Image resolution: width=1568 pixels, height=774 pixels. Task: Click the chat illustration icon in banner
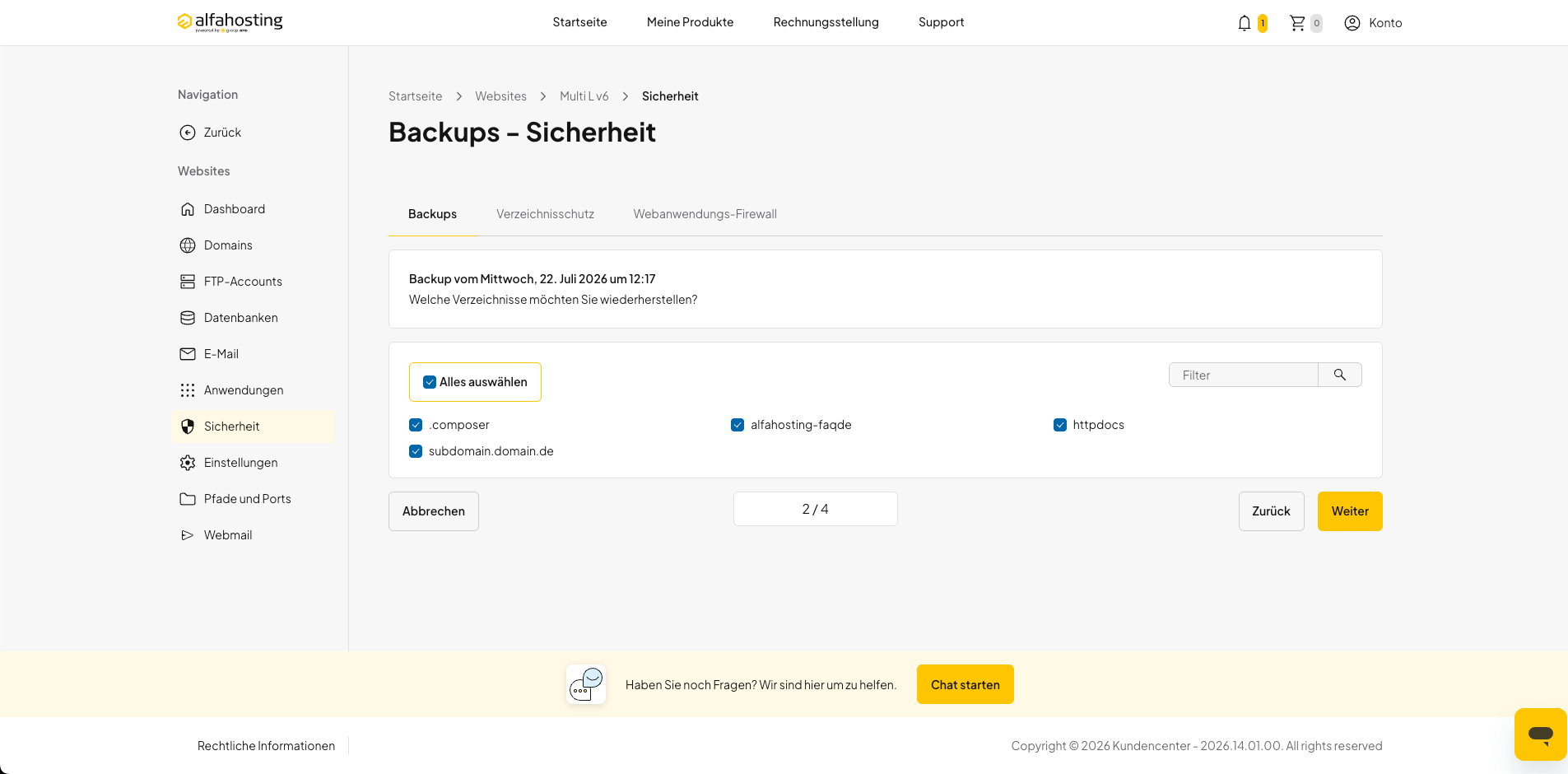[x=586, y=684]
